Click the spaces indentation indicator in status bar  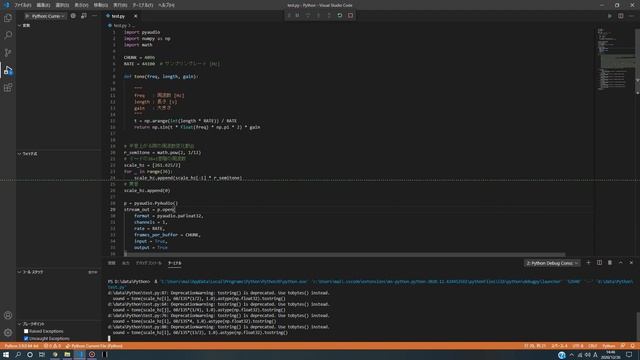(x=559, y=346)
